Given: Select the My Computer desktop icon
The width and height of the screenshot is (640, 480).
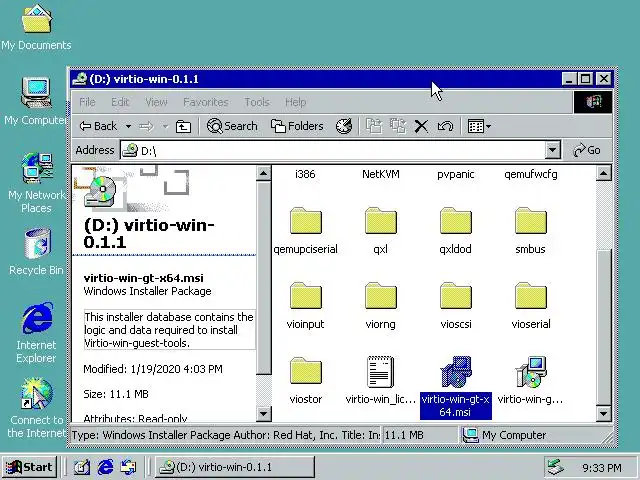Looking at the screenshot, I should tap(36, 101).
